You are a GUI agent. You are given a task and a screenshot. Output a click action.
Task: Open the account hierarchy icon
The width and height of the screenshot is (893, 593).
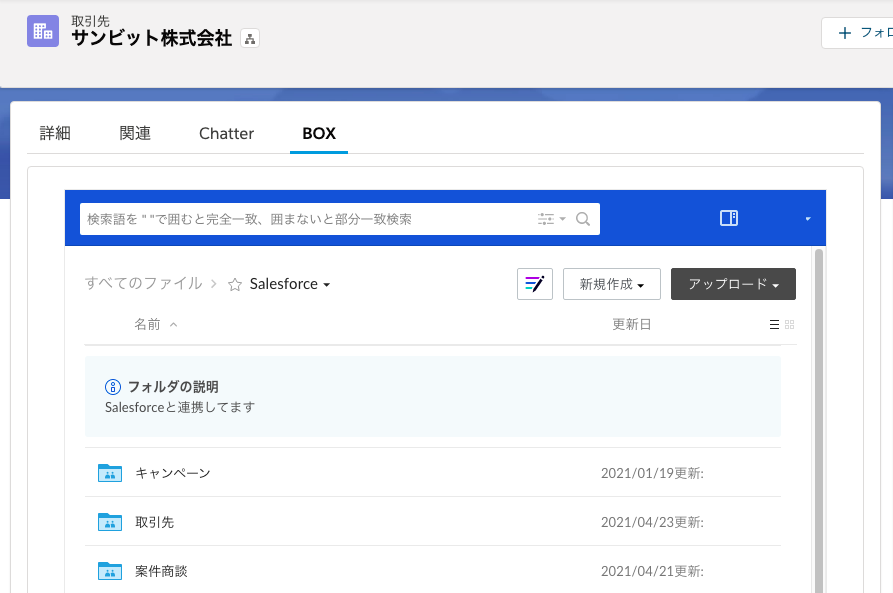tap(249, 39)
